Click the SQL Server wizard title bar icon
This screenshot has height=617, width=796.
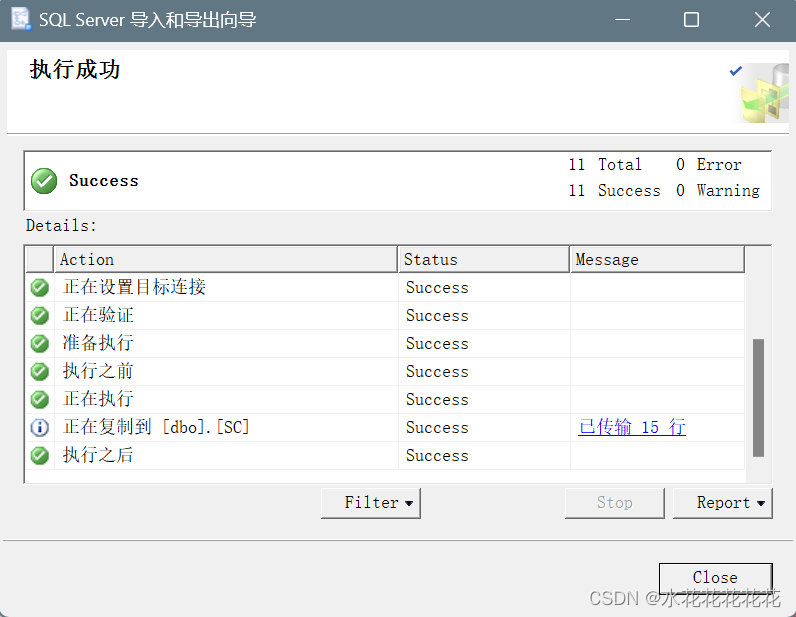[x=21, y=19]
